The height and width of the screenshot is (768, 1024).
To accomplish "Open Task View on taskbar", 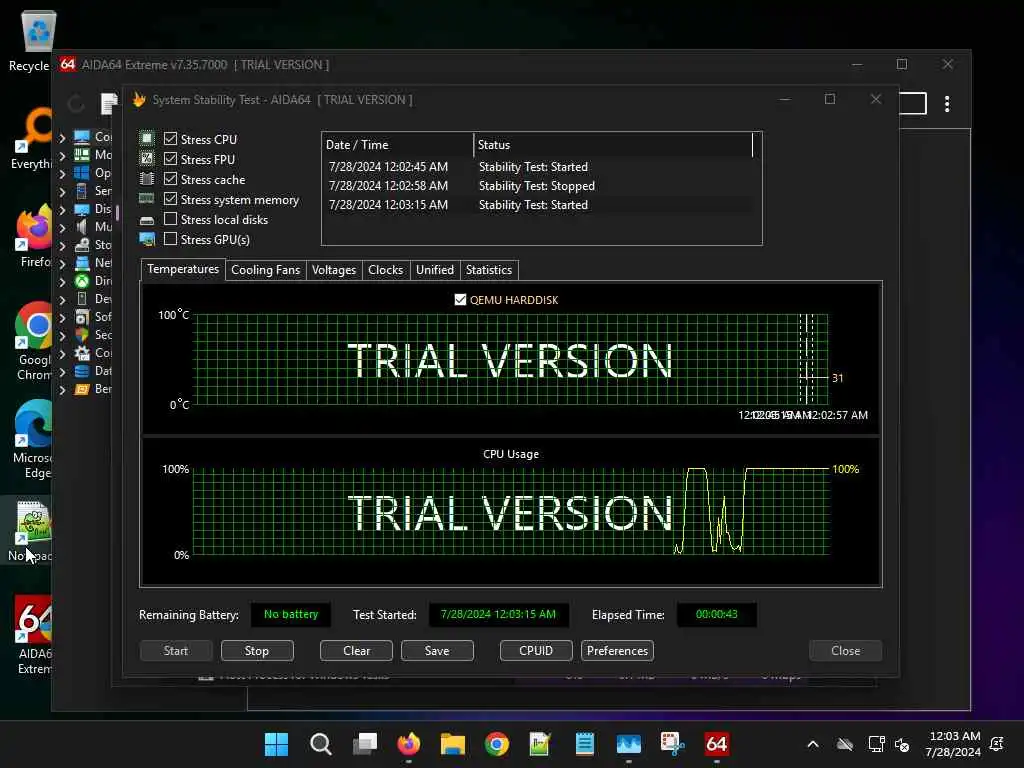I will 365,744.
